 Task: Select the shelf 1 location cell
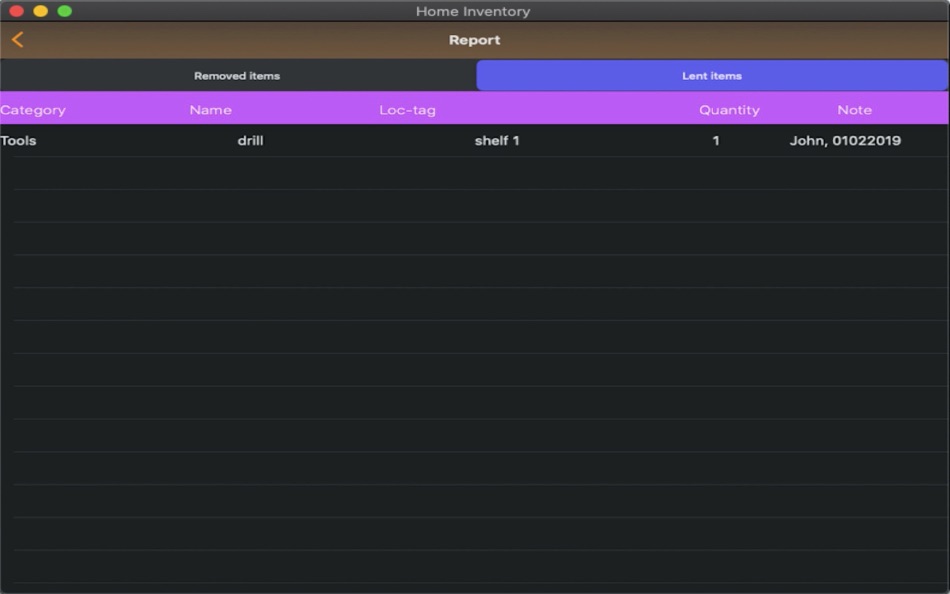tap(497, 141)
